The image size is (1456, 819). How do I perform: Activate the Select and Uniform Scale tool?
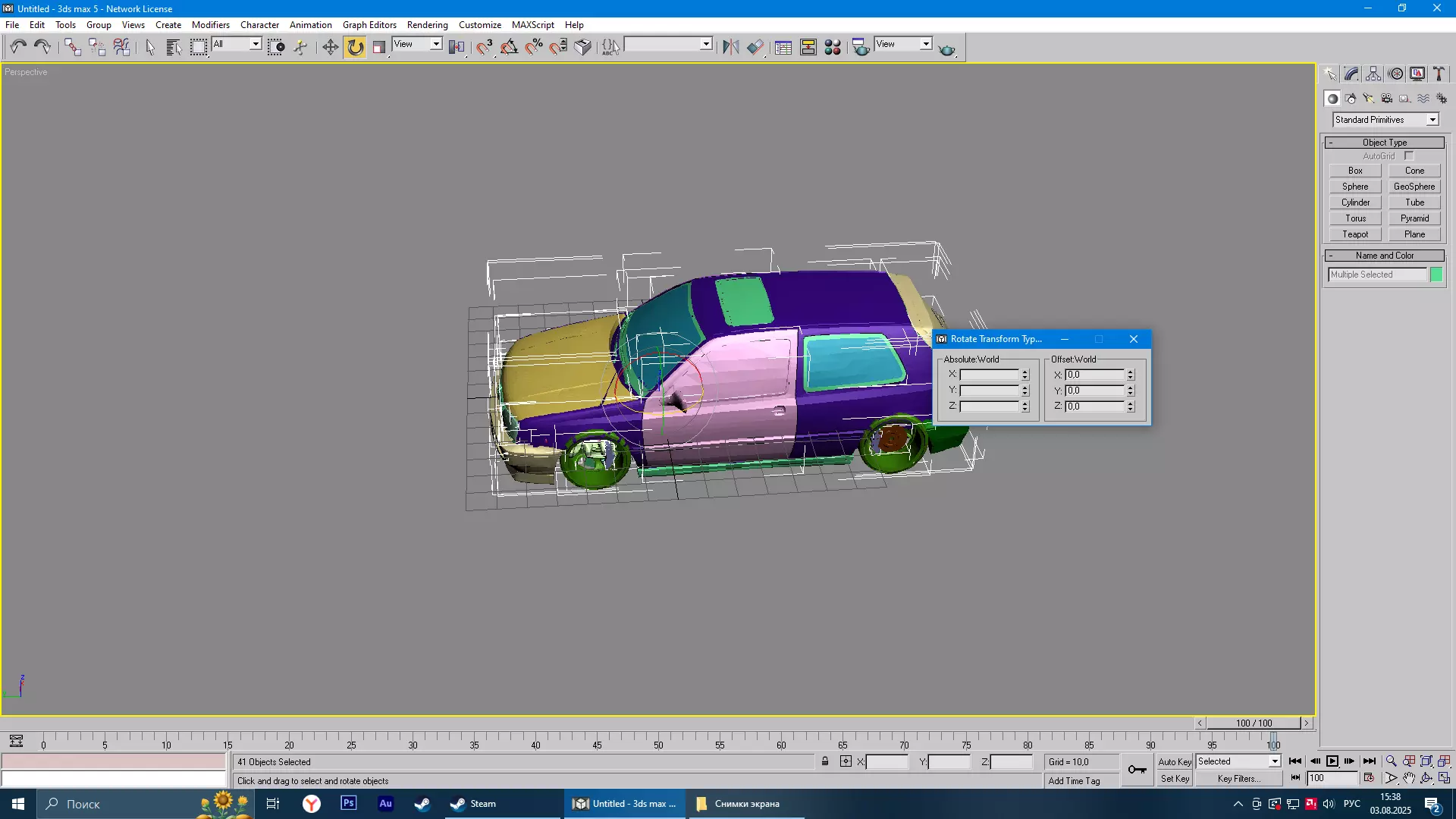[x=379, y=47]
